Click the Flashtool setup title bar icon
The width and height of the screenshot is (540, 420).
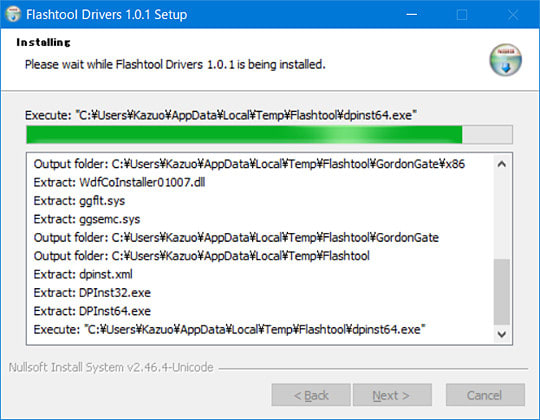coord(13,14)
